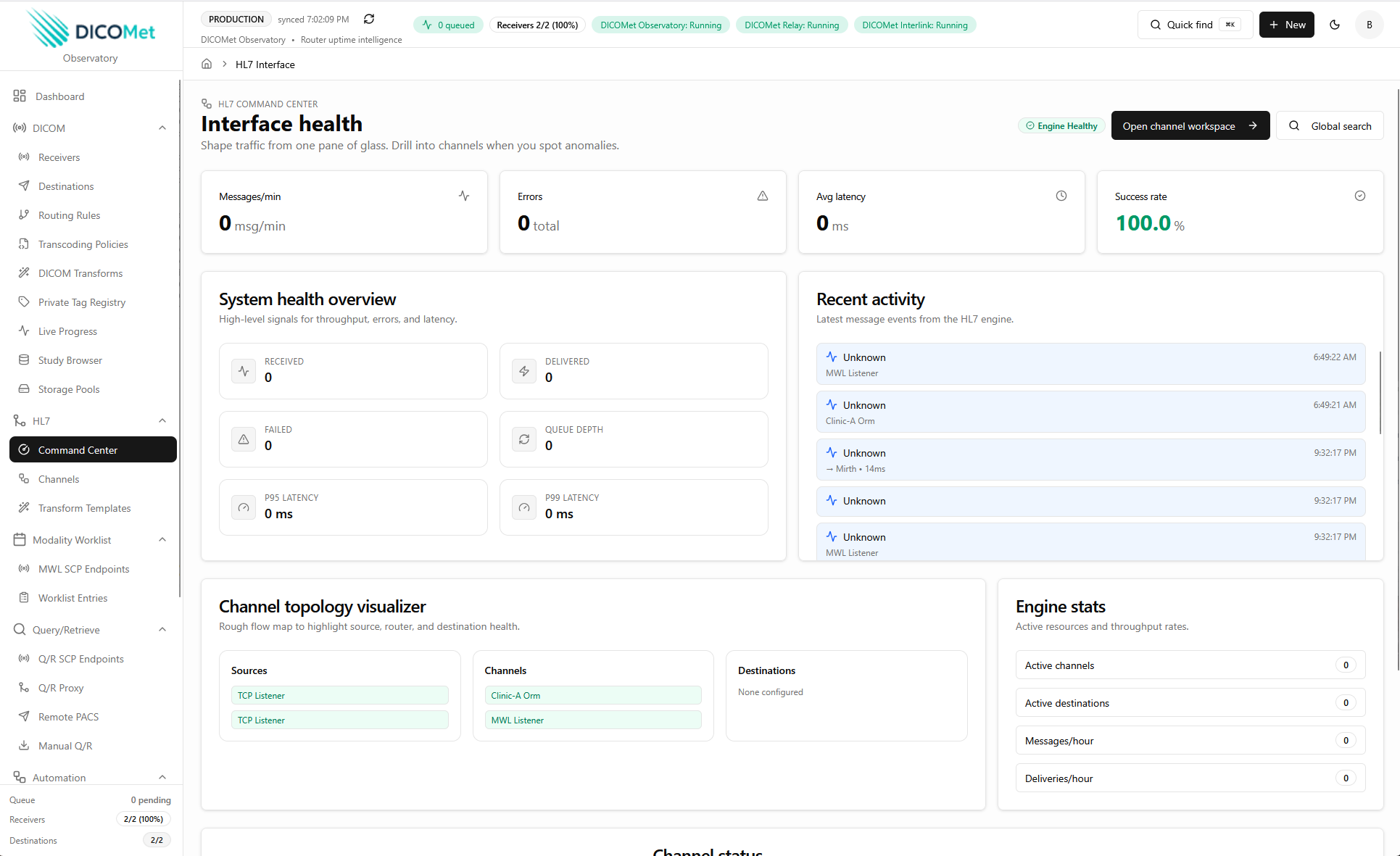Viewport: 1400px width, 856px height.
Task: Click the Recent activity scrollbar
Action: click(x=1380, y=391)
